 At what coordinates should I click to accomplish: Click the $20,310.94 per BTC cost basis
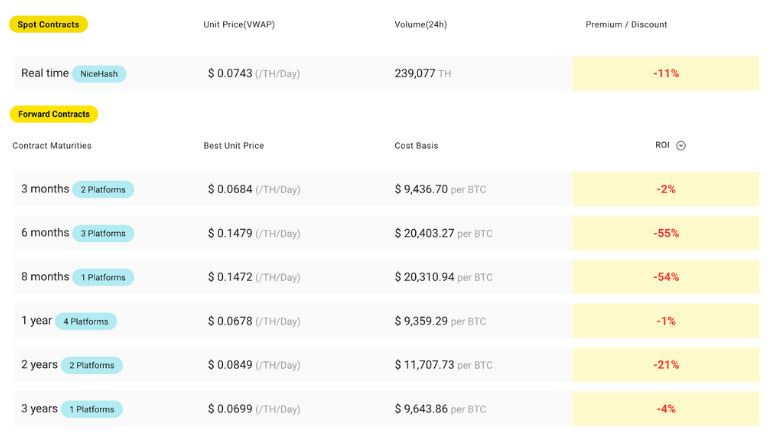[x=443, y=277]
